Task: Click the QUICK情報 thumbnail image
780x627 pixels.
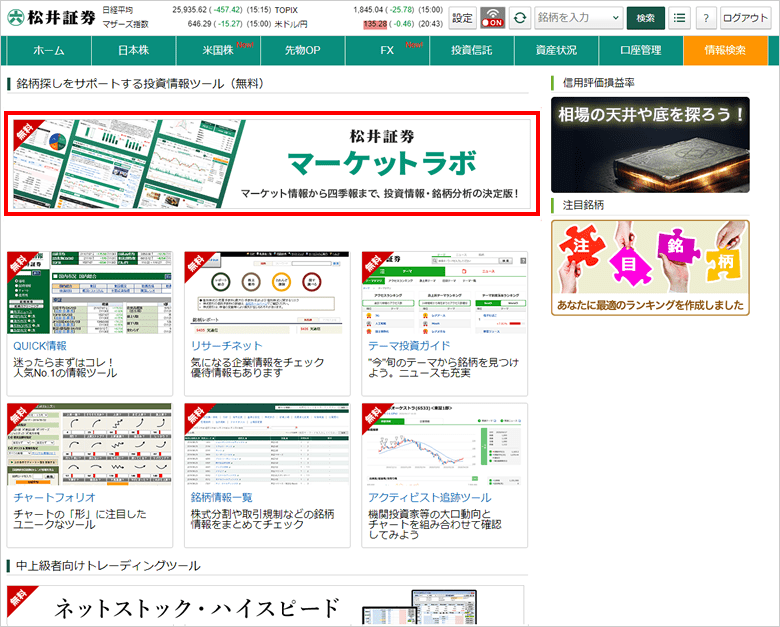Action: tap(90, 293)
